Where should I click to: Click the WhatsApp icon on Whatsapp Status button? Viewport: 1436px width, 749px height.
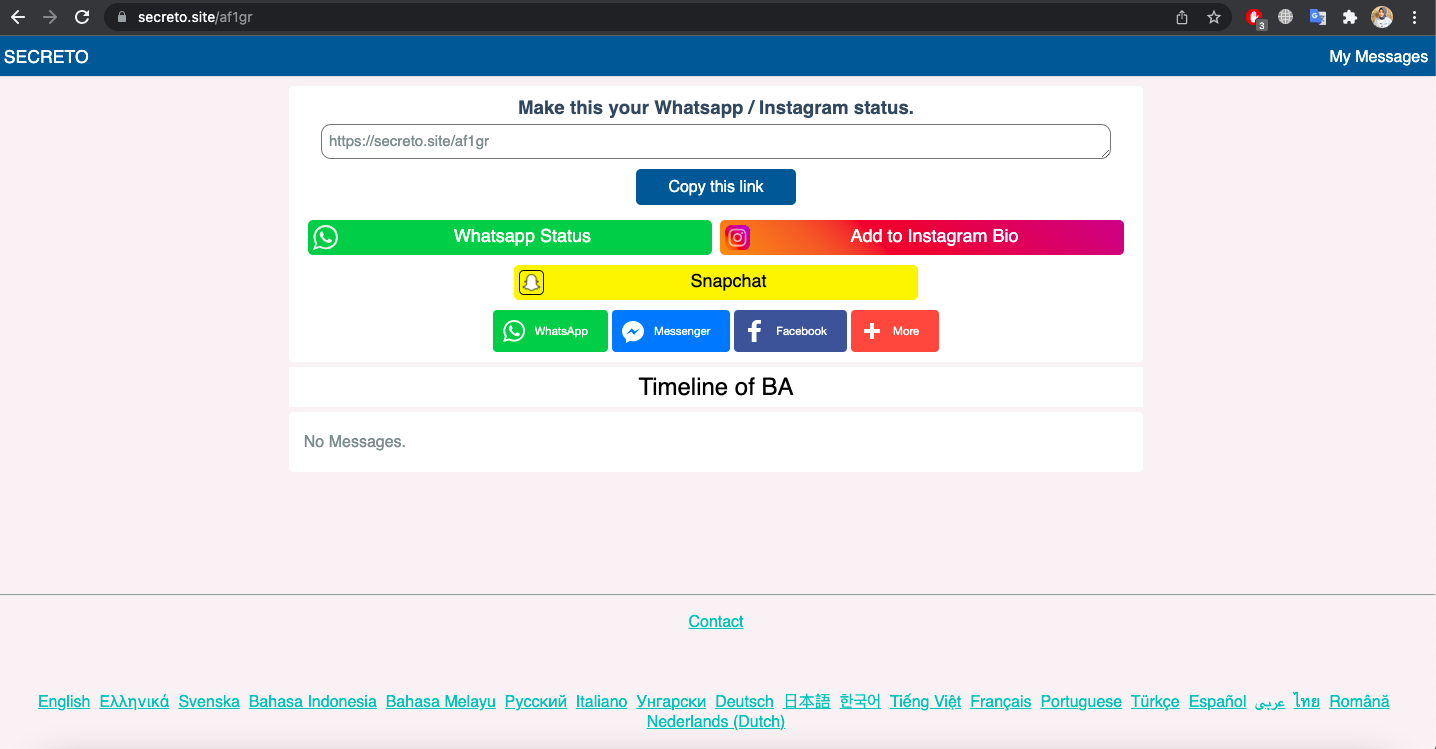click(x=326, y=237)
